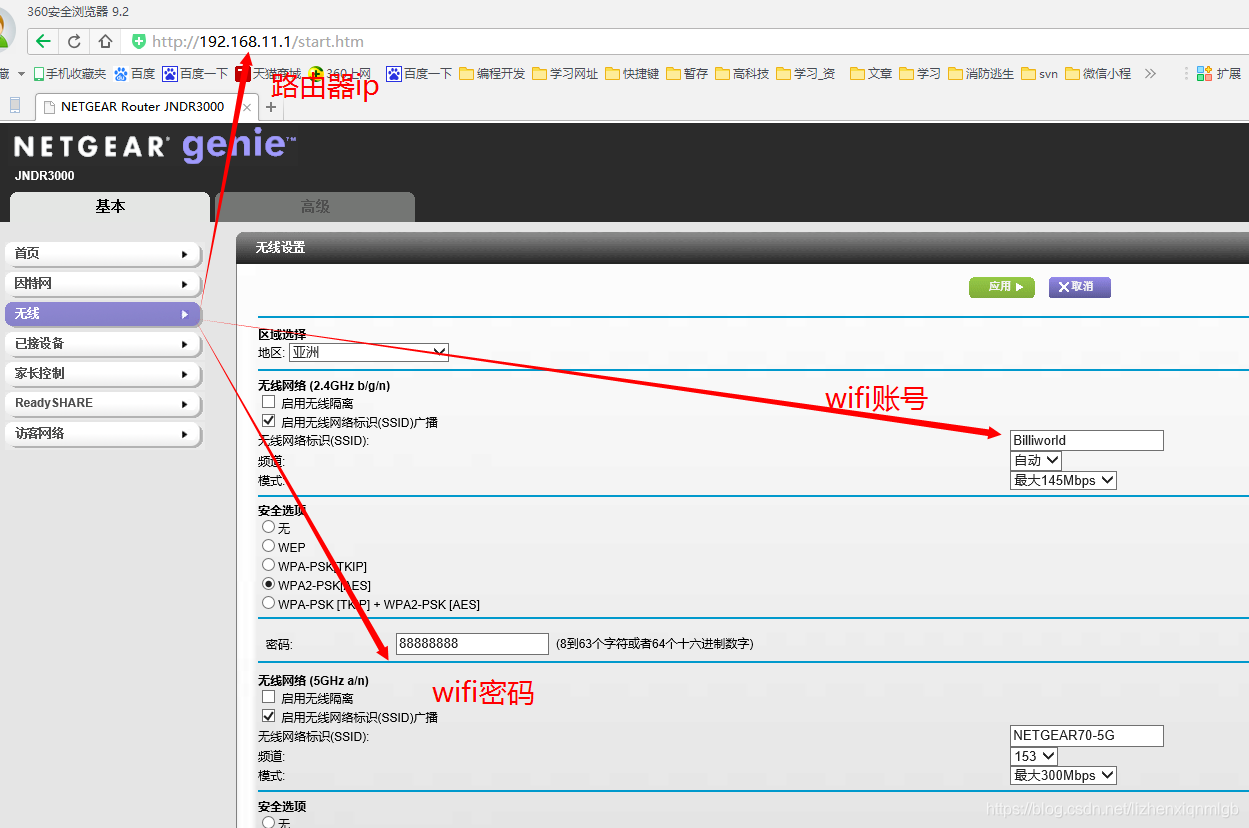Viewport: 1249px width, 828px height.
Task: Open the 文章 bookmark folder
Action: click(x=871, y=74)
